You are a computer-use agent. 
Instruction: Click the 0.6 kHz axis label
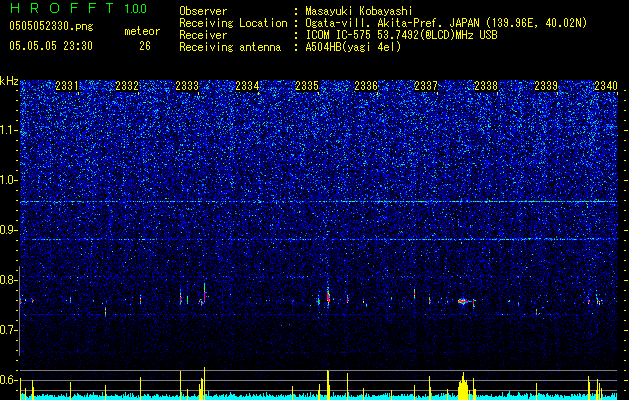[x=9, y=380]
